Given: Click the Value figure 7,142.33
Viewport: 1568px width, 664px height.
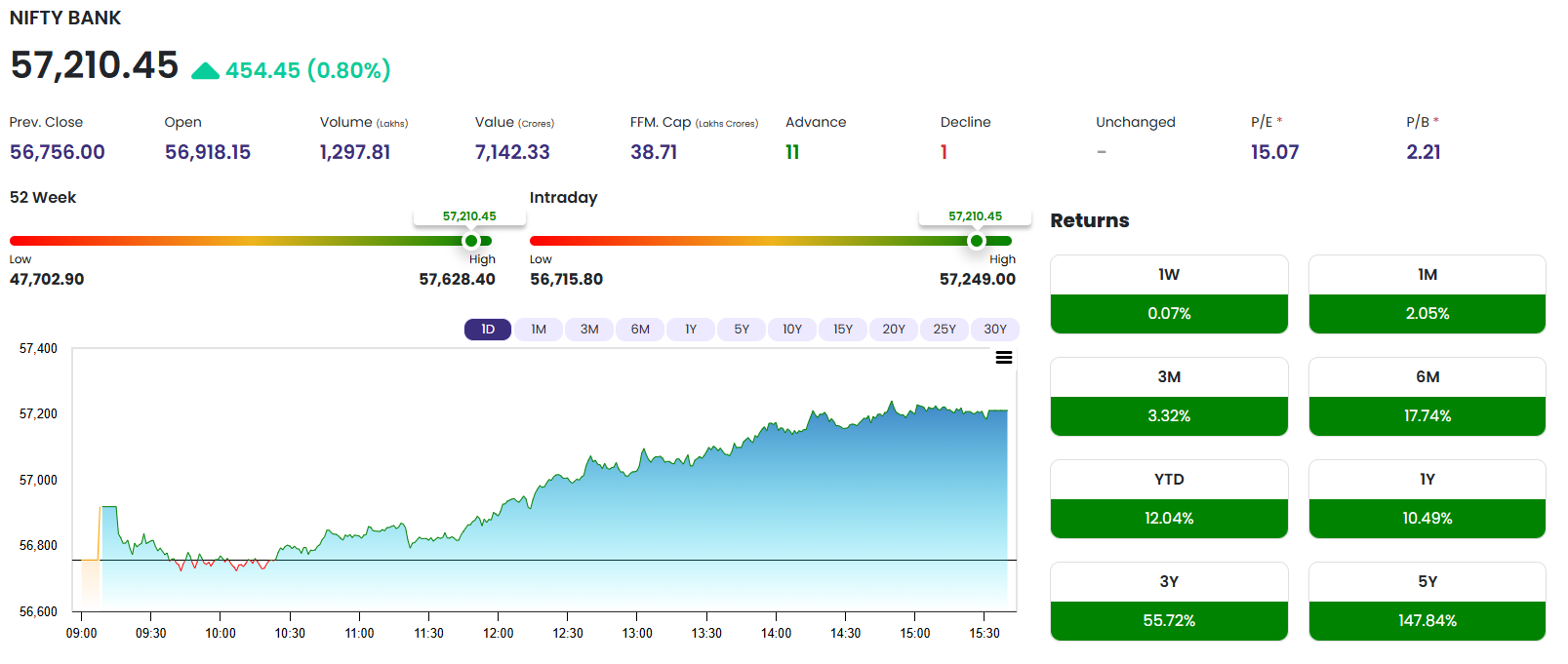Looking at the screenshot, I should tap(512, 152).
